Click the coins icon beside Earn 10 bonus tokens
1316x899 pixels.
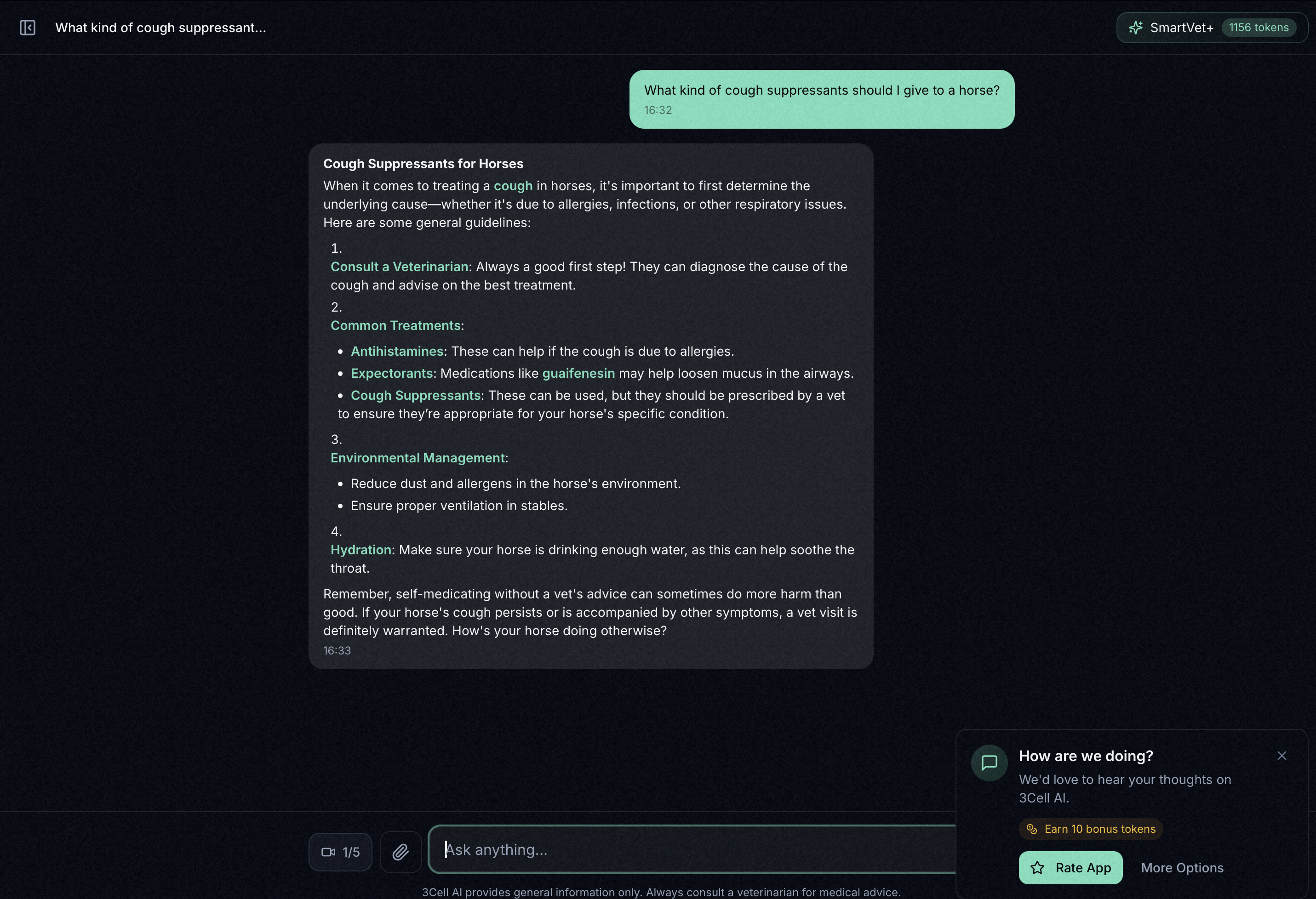coord(1032,829)
